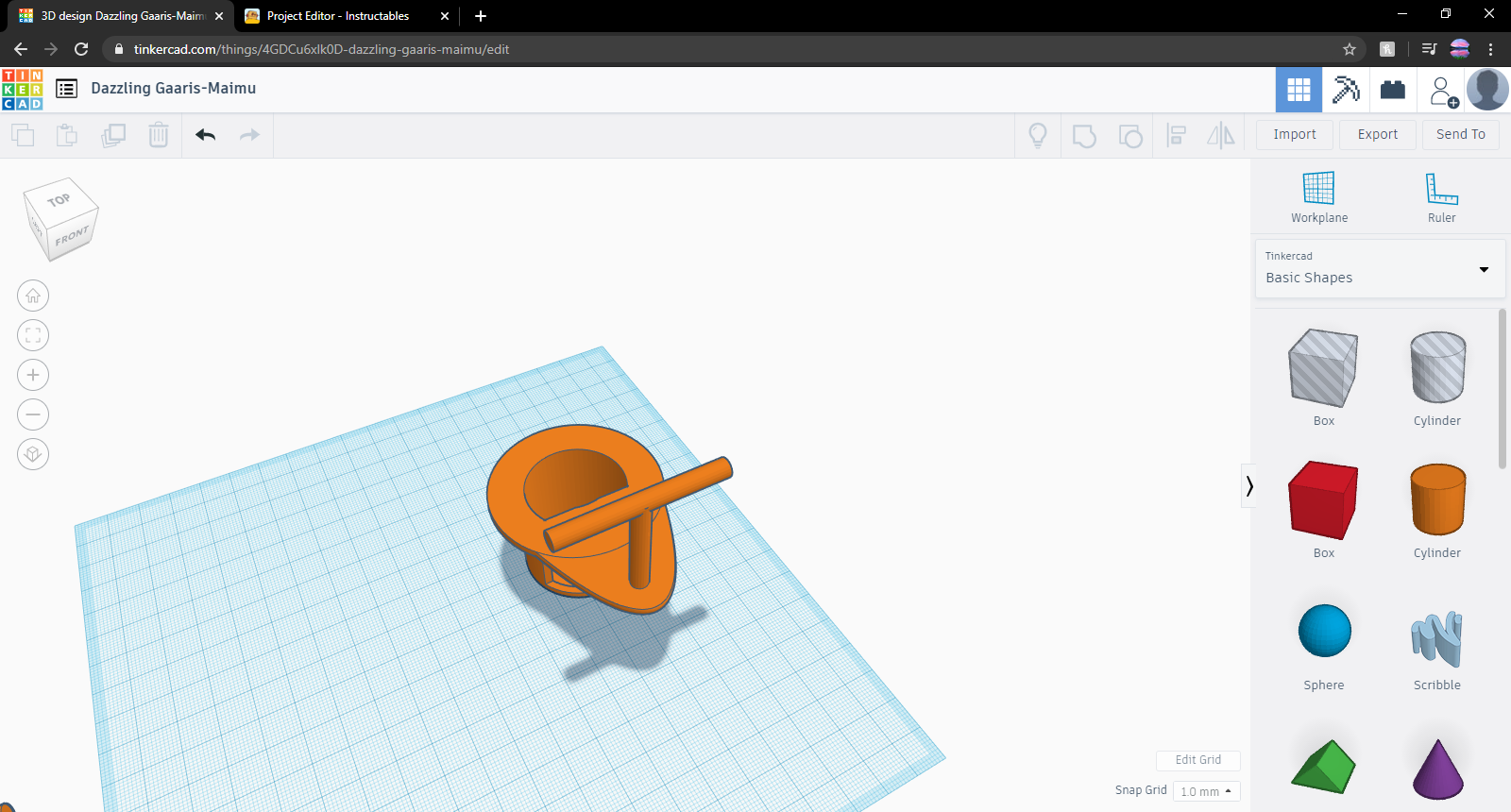Click the design name Dazzling Gaaris-Maimu

click(174, 88)
